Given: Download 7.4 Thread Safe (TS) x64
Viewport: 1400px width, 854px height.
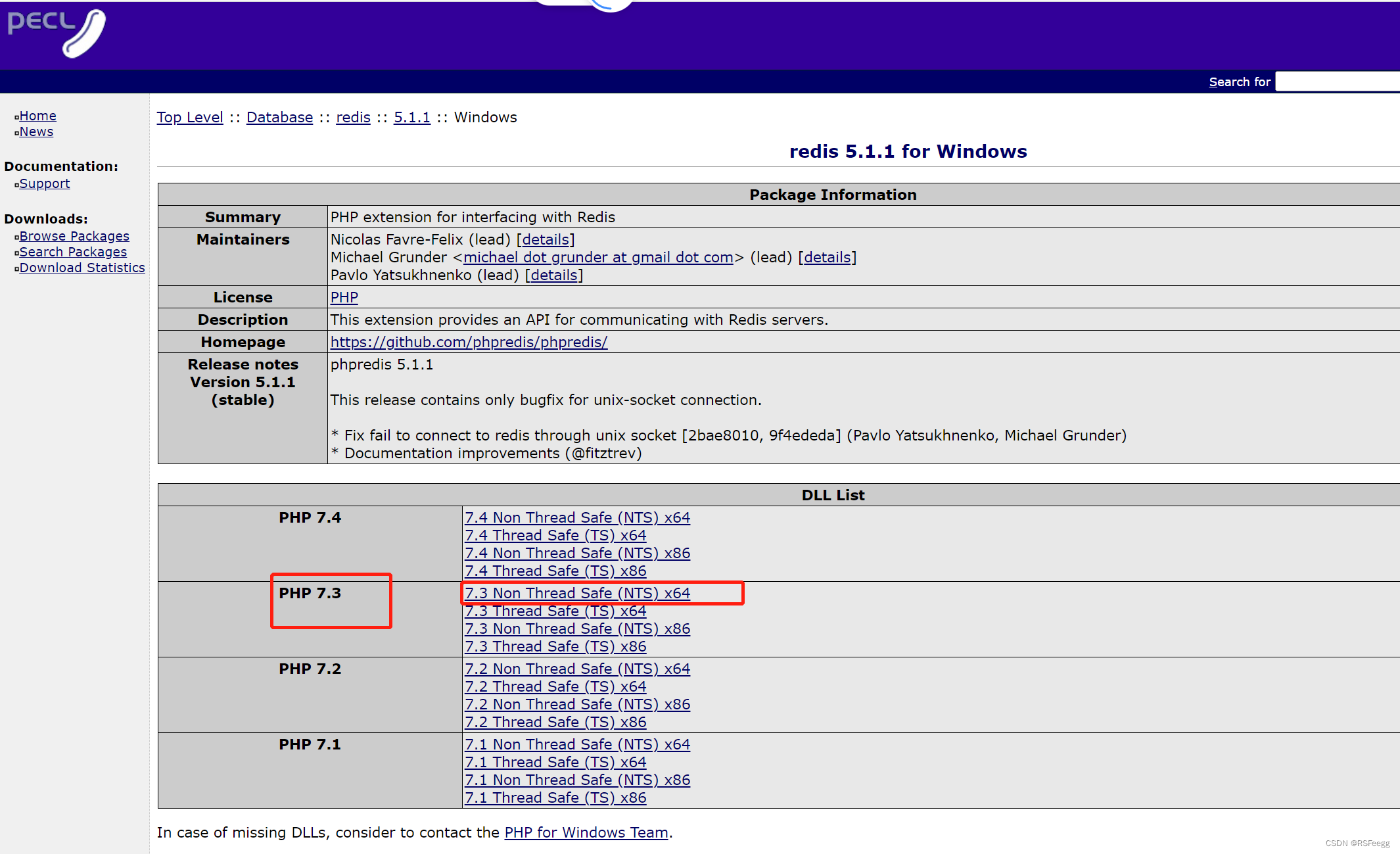Looking at the screenshot, I should point(555,535).
